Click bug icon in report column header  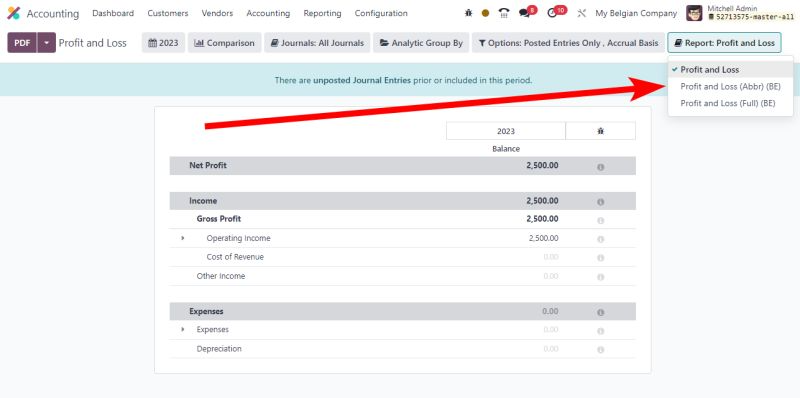[x=601, y=131]
